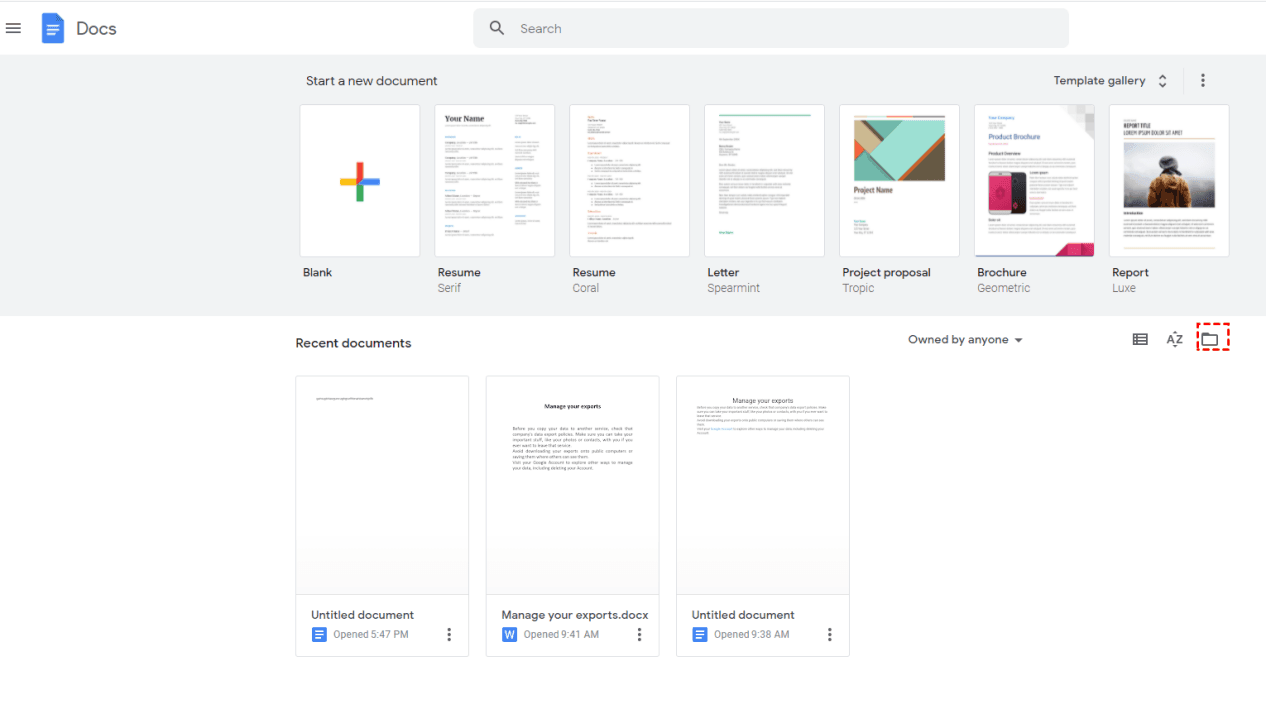
Task: Expand the Template gallery
Action: (x=1110, y=81)
